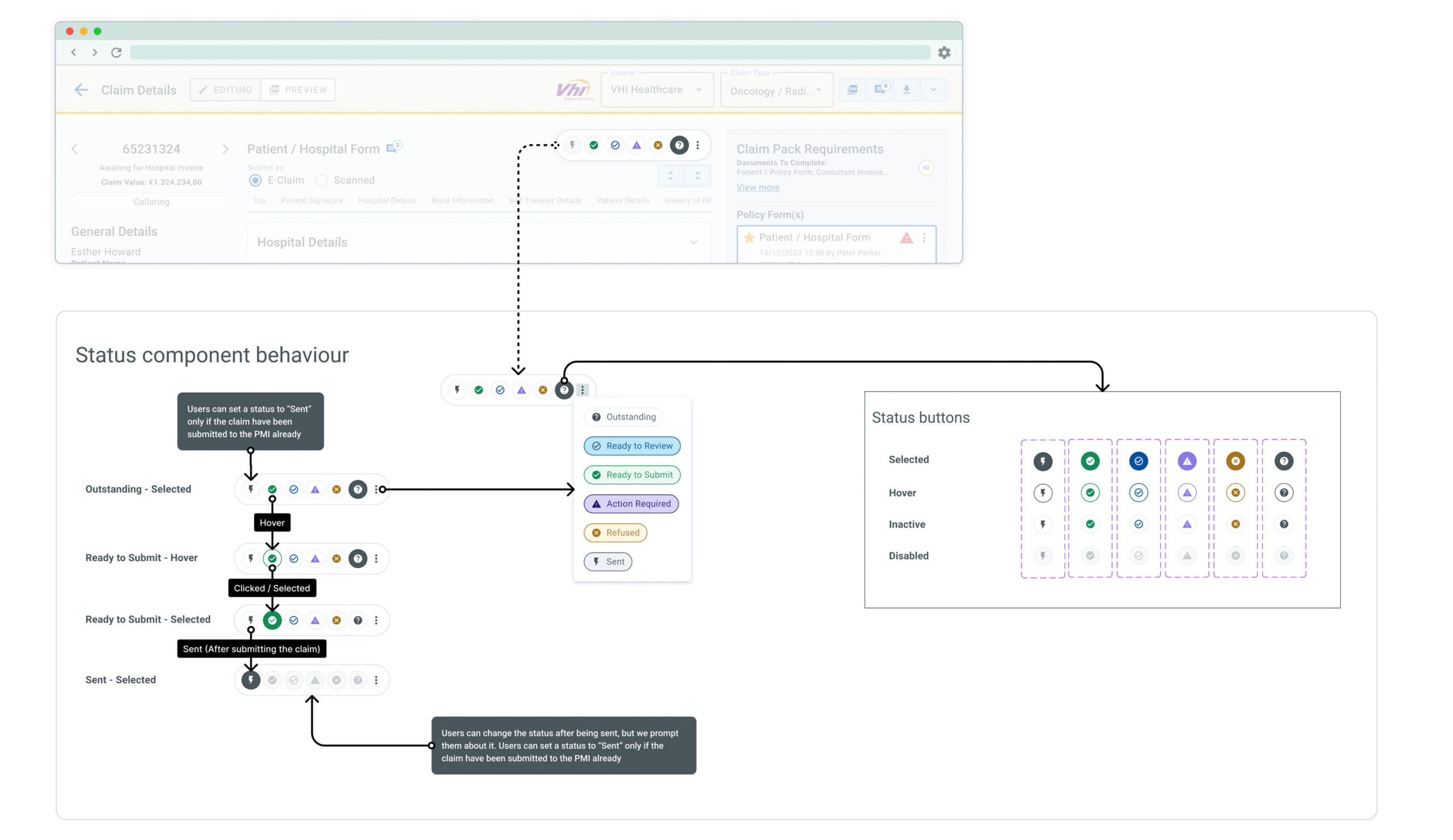1453x840 pixels.
Task: Choose Ready to Review from status menu
Action: pyautogui.click(x=632, y=446)
